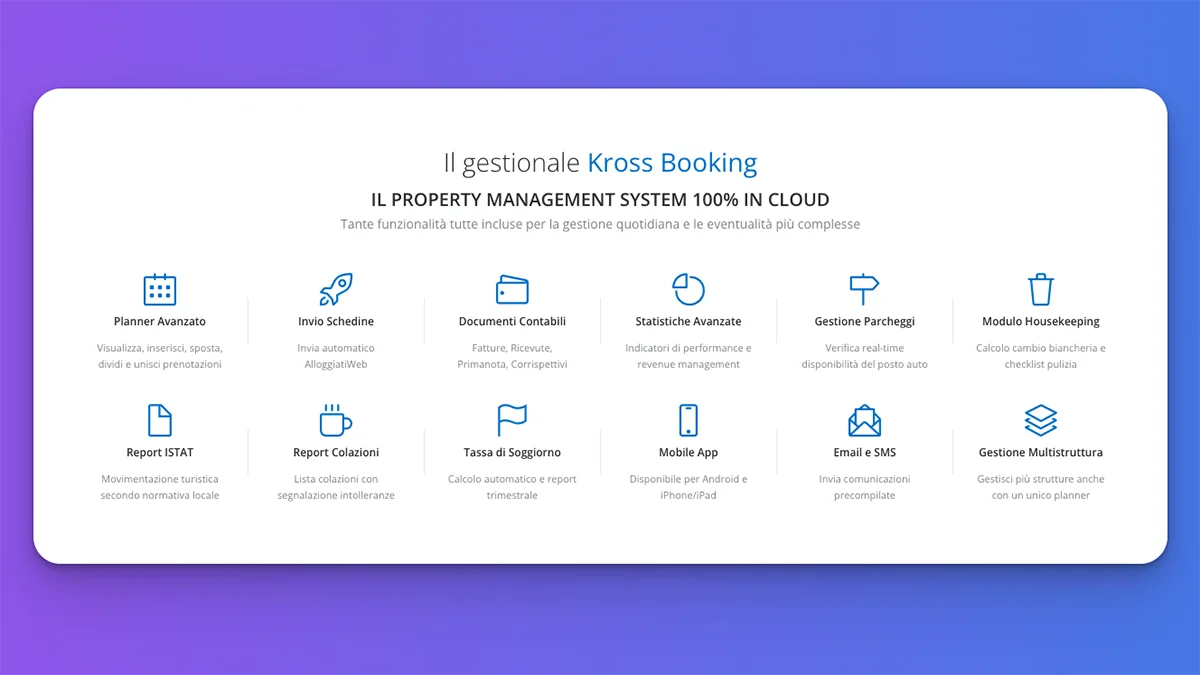
Task: Select the Report ISTAT label
Action: pyautogui.click(x=160, y=453)
